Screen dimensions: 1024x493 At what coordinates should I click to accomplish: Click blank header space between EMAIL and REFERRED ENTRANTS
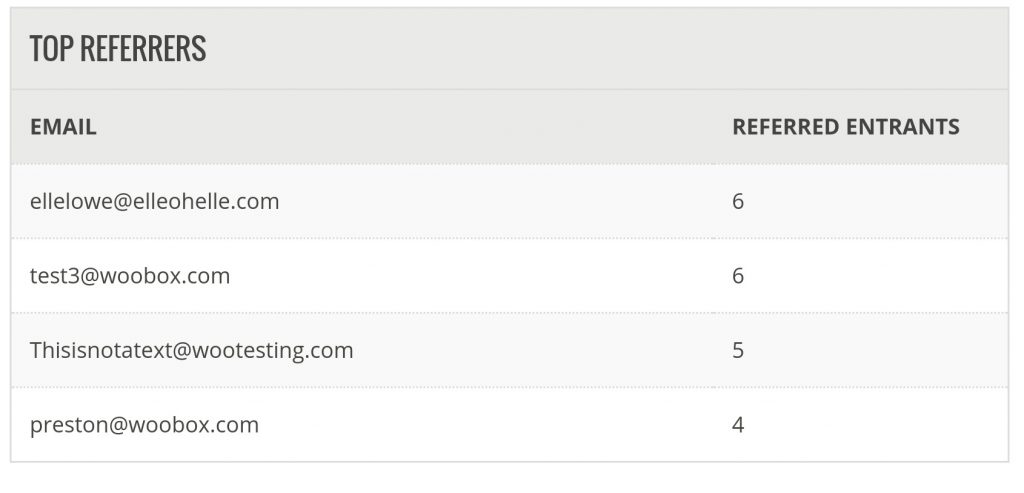tap(410, 127)
